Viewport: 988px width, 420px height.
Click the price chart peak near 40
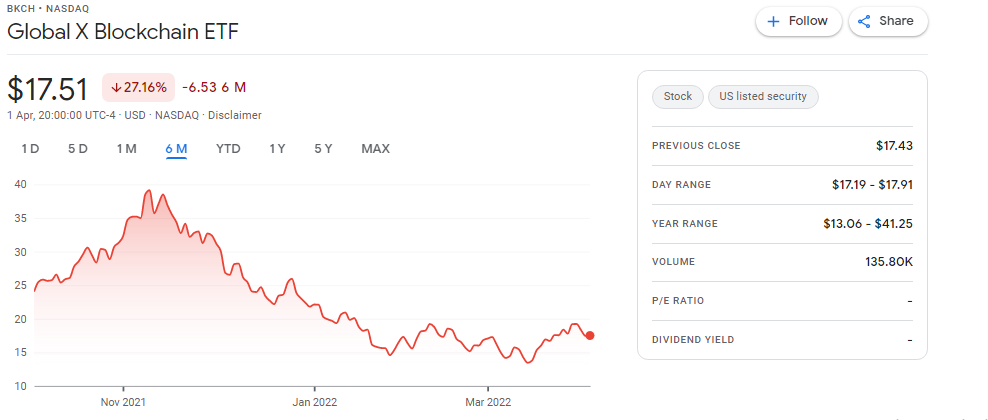(x=149, y=190)
